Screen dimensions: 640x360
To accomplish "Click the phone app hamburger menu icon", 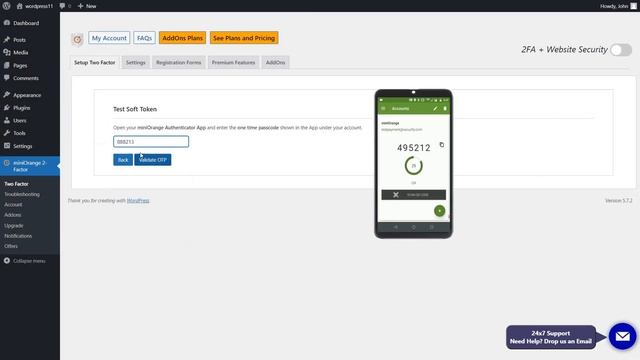I will (x=383, y=109).
